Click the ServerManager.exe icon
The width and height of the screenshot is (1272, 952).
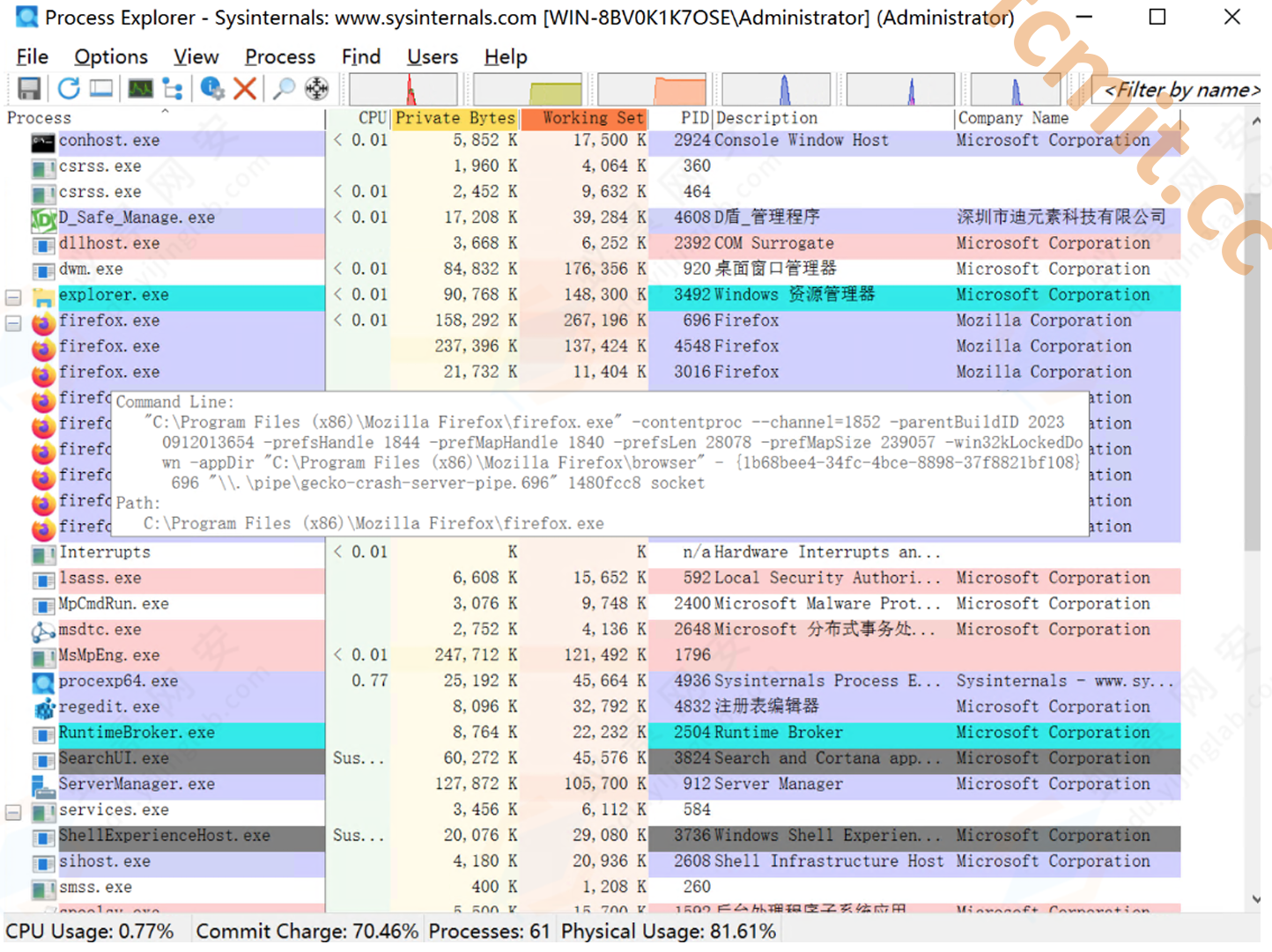pos(43,786)
